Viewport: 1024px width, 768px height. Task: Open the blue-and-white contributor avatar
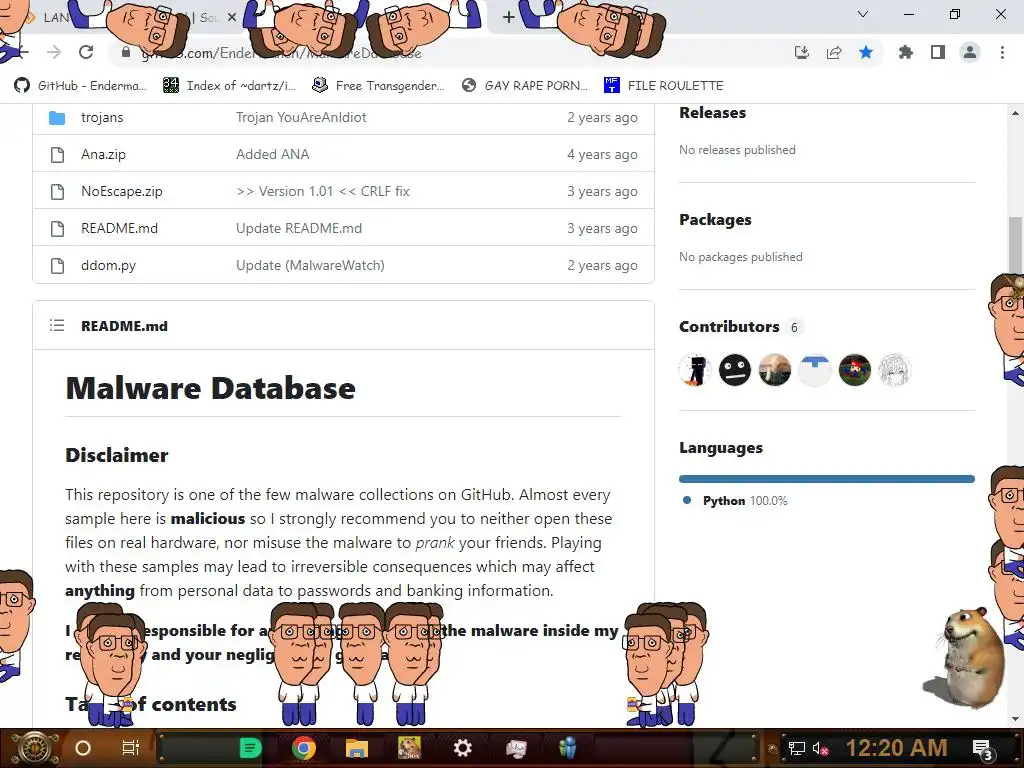[814, 370]
